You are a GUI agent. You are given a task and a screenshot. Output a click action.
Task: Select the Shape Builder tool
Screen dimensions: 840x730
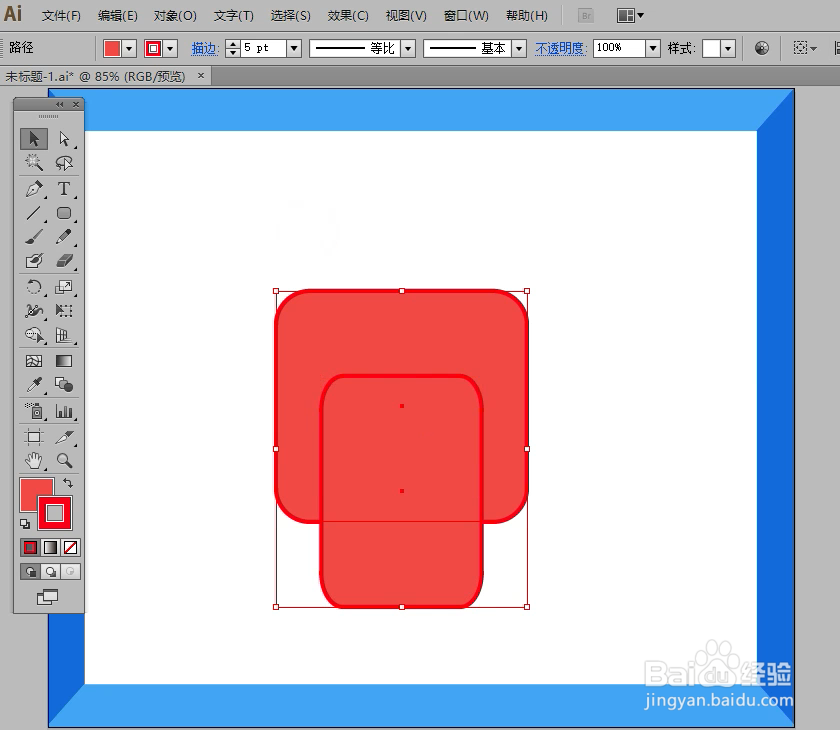(34, 335)
